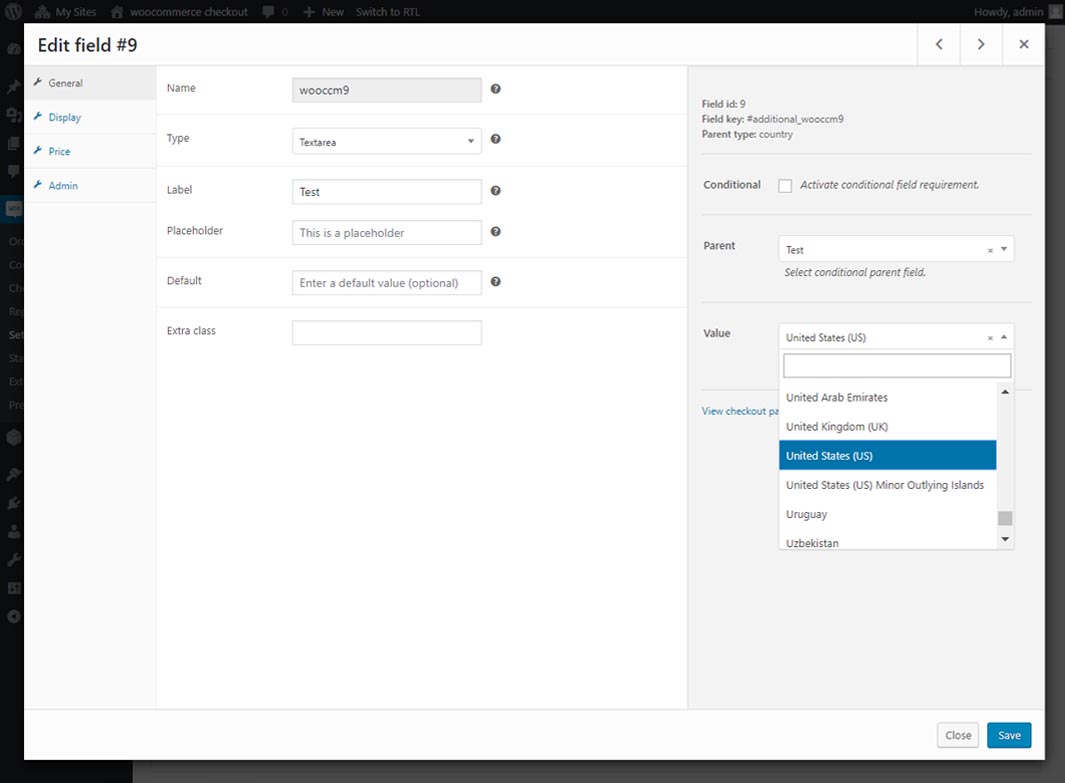This screenshot has width=1065, height=783.
Task: Click the help icon next to Default field
Action: point(496,282)
